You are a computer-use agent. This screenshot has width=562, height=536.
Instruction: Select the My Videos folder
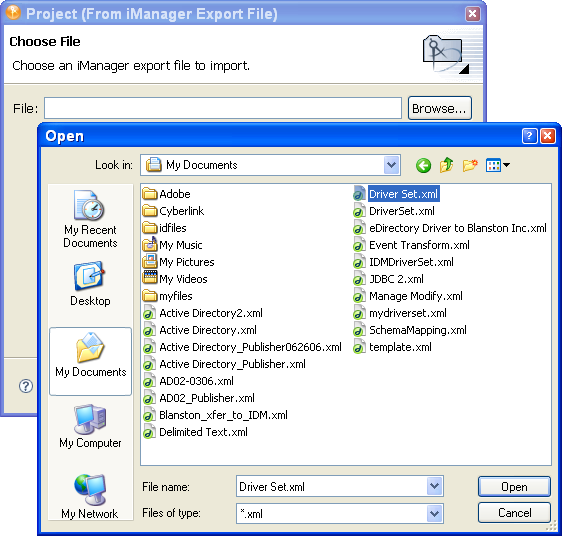(175, 279)
